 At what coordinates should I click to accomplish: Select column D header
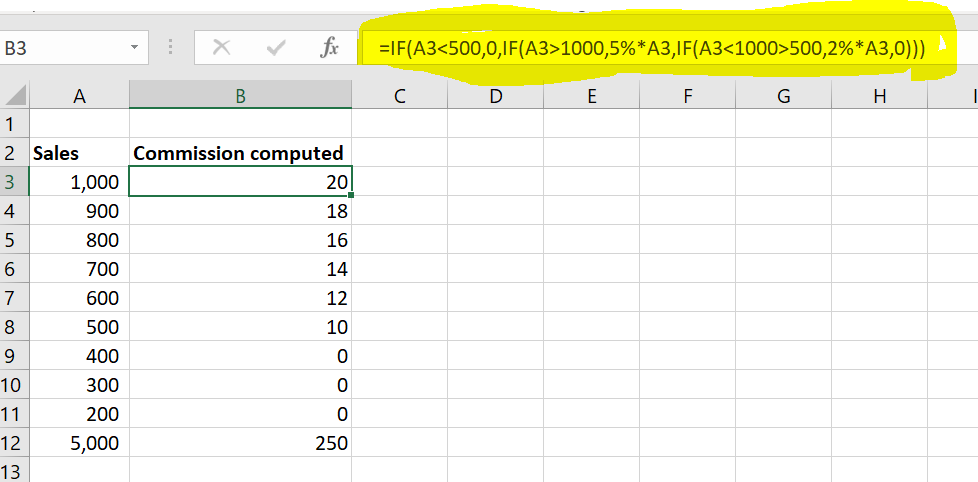[495, 95]
